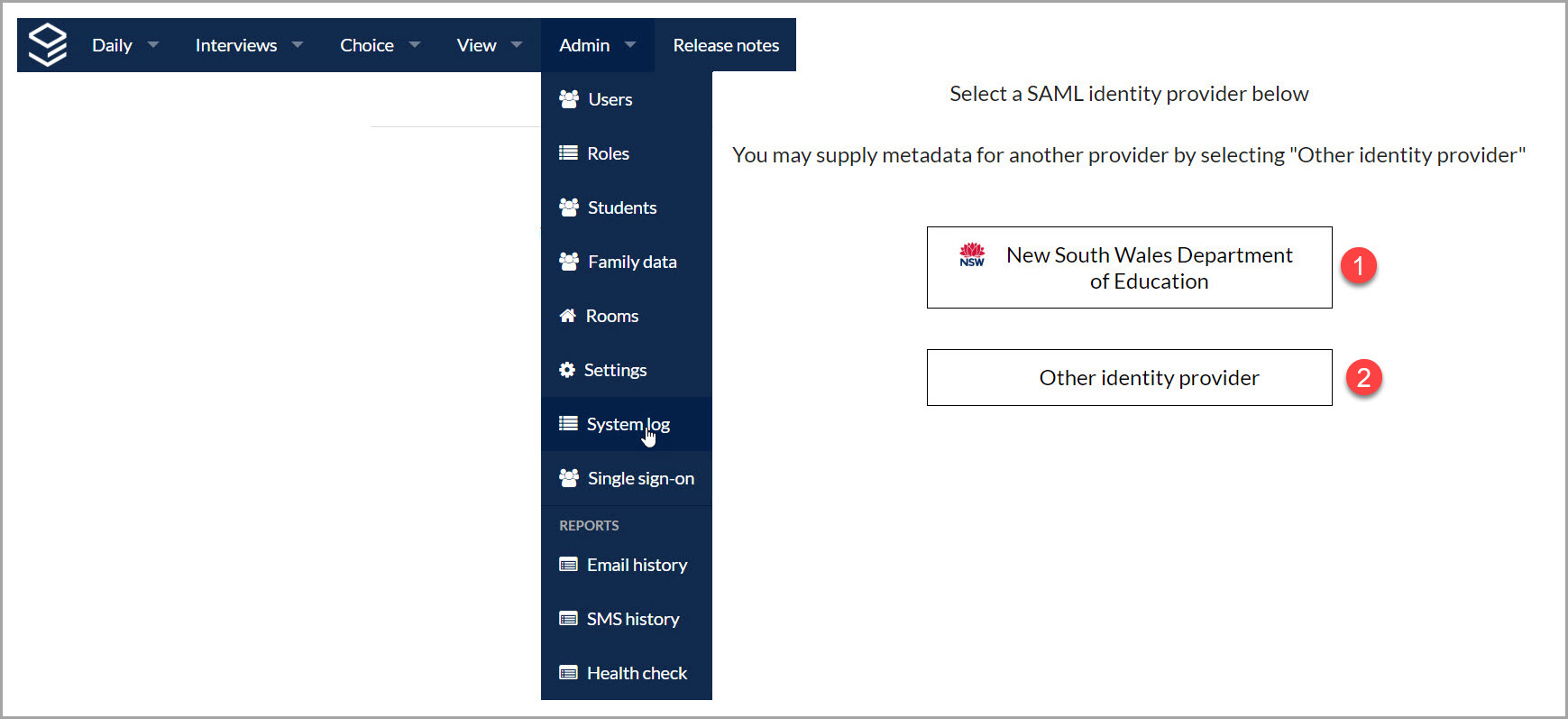Click the NSW waratah logo
Screen dimensions: 1568x719
972,255
